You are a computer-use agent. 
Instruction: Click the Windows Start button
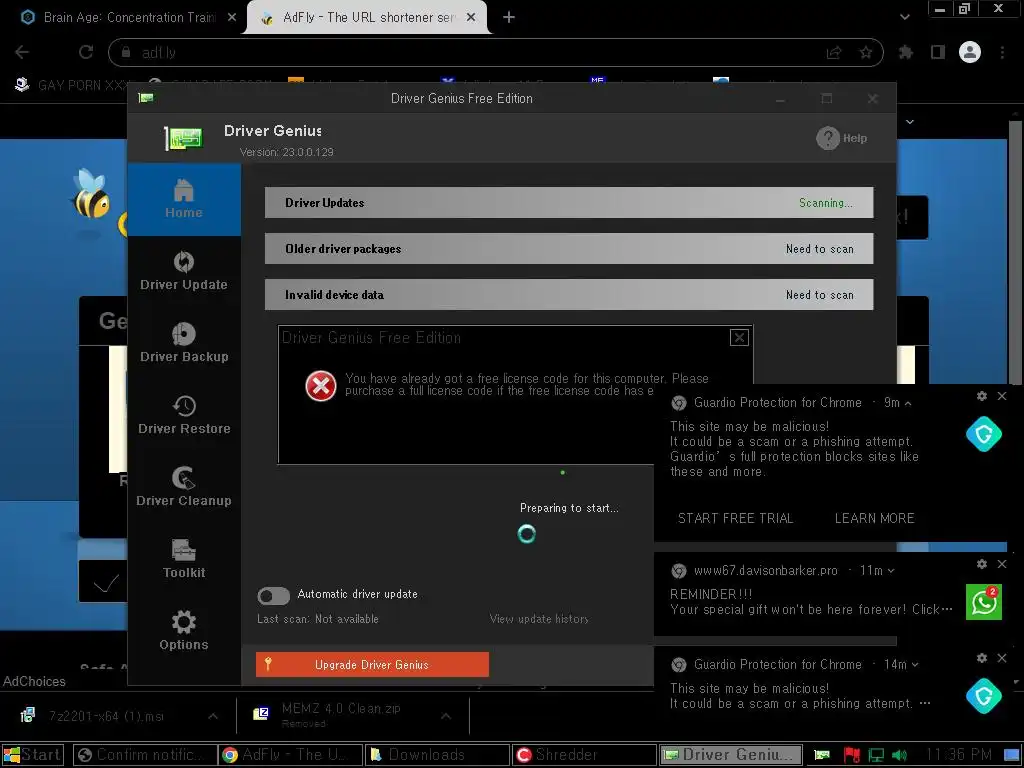pos(33,755)
